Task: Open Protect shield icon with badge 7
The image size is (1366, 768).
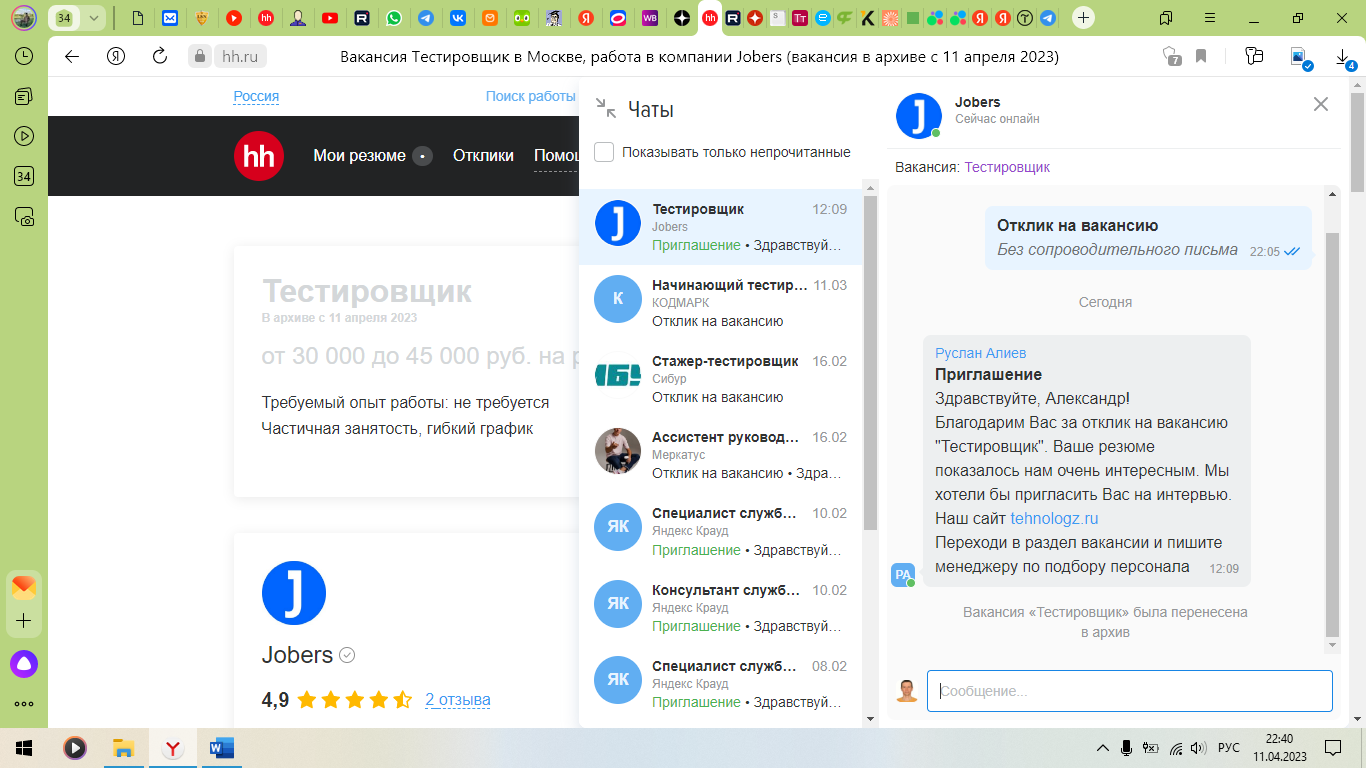Action: [x=1172, y=56]
